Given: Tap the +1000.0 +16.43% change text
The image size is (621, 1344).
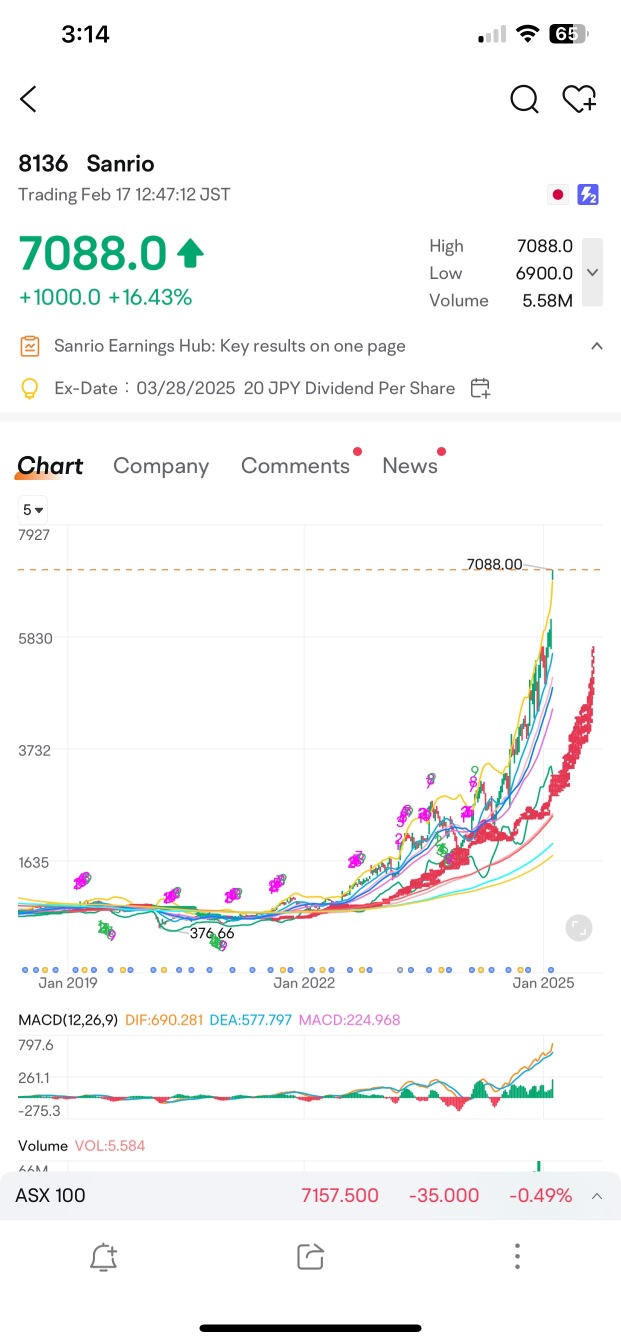Looking at the screenshot, I should pyautogui.click(x=105, y=297).
